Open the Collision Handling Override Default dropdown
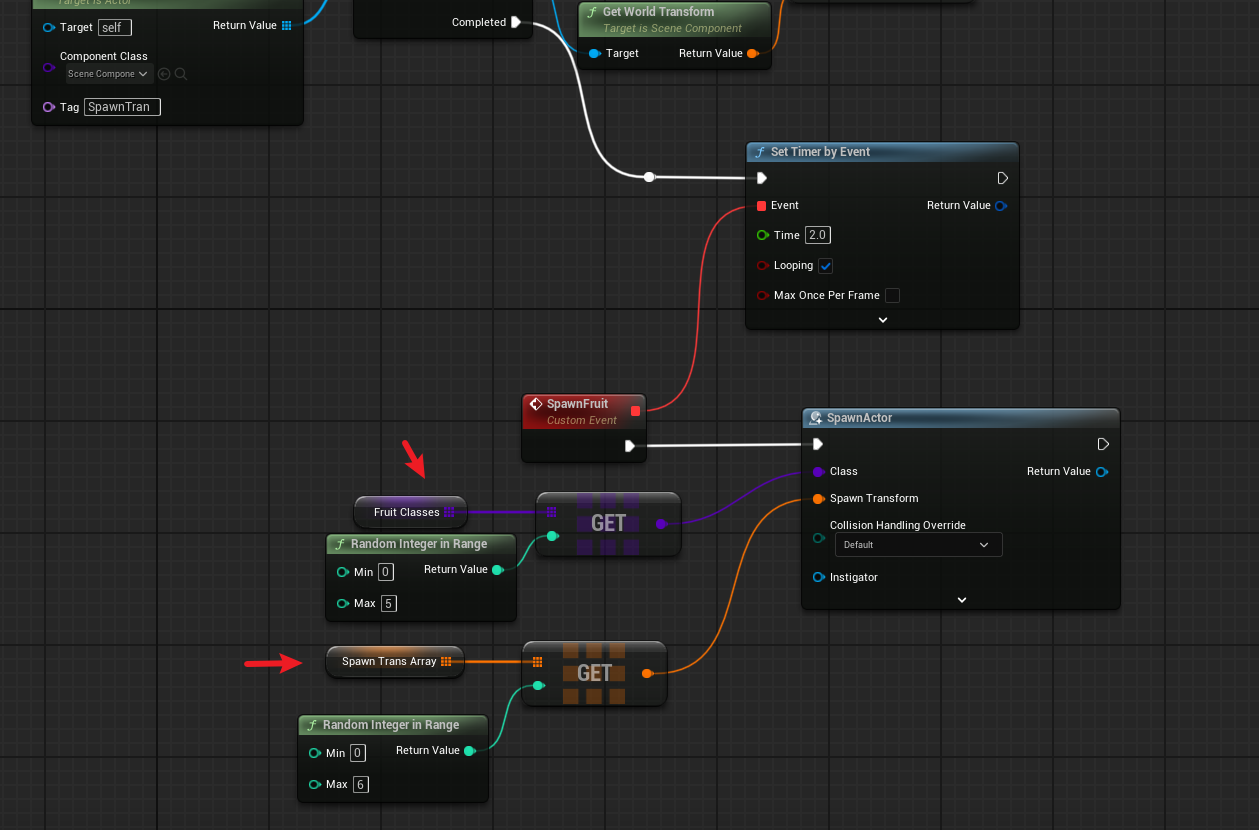1259x830 pixels. 918,545
